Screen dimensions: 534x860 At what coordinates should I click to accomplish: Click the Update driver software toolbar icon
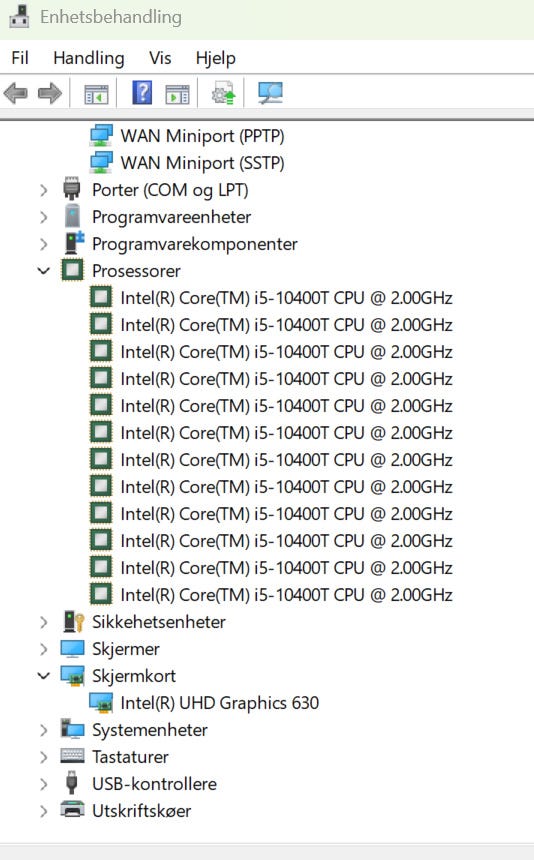(x=224, y=93)
